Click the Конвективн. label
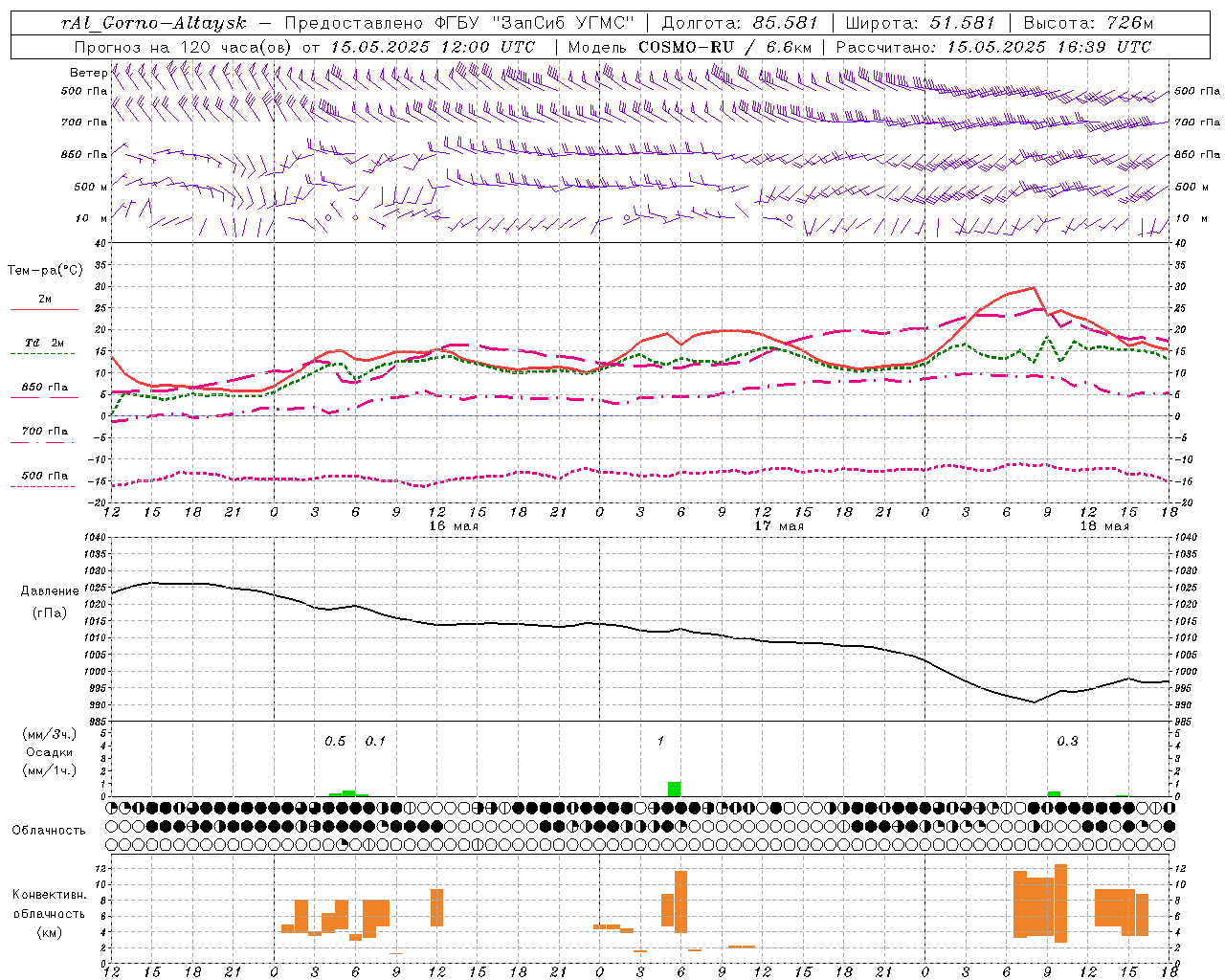The image size is (1225, 980). point(50,895)
